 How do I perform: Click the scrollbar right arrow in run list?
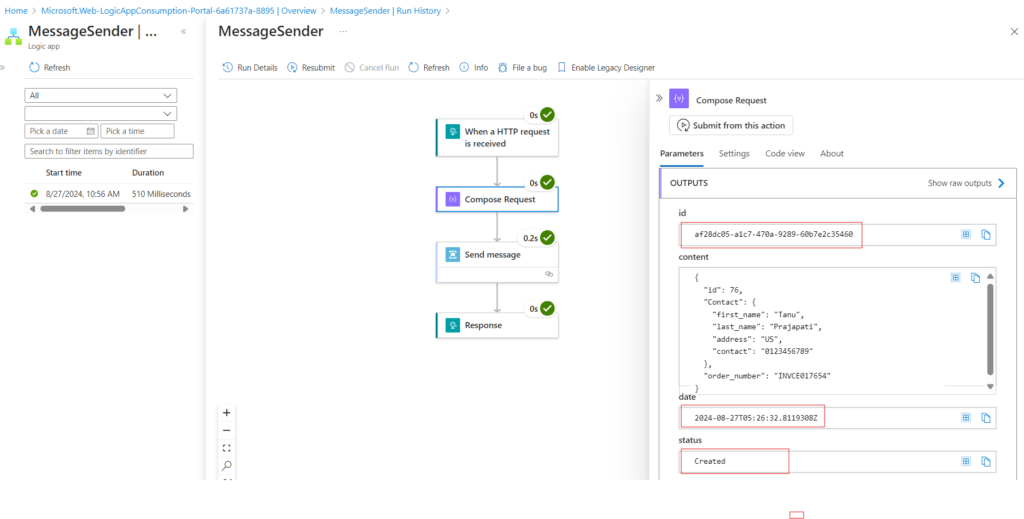click(x=185, y=209)
